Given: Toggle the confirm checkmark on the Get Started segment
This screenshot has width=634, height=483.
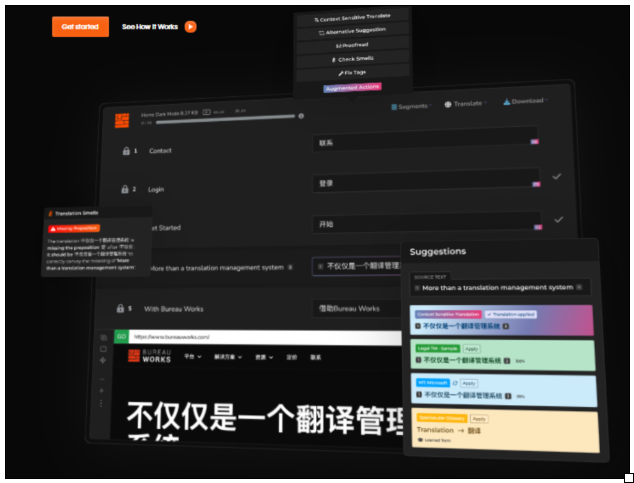Looking at the screenshot, I should (556, 219).
